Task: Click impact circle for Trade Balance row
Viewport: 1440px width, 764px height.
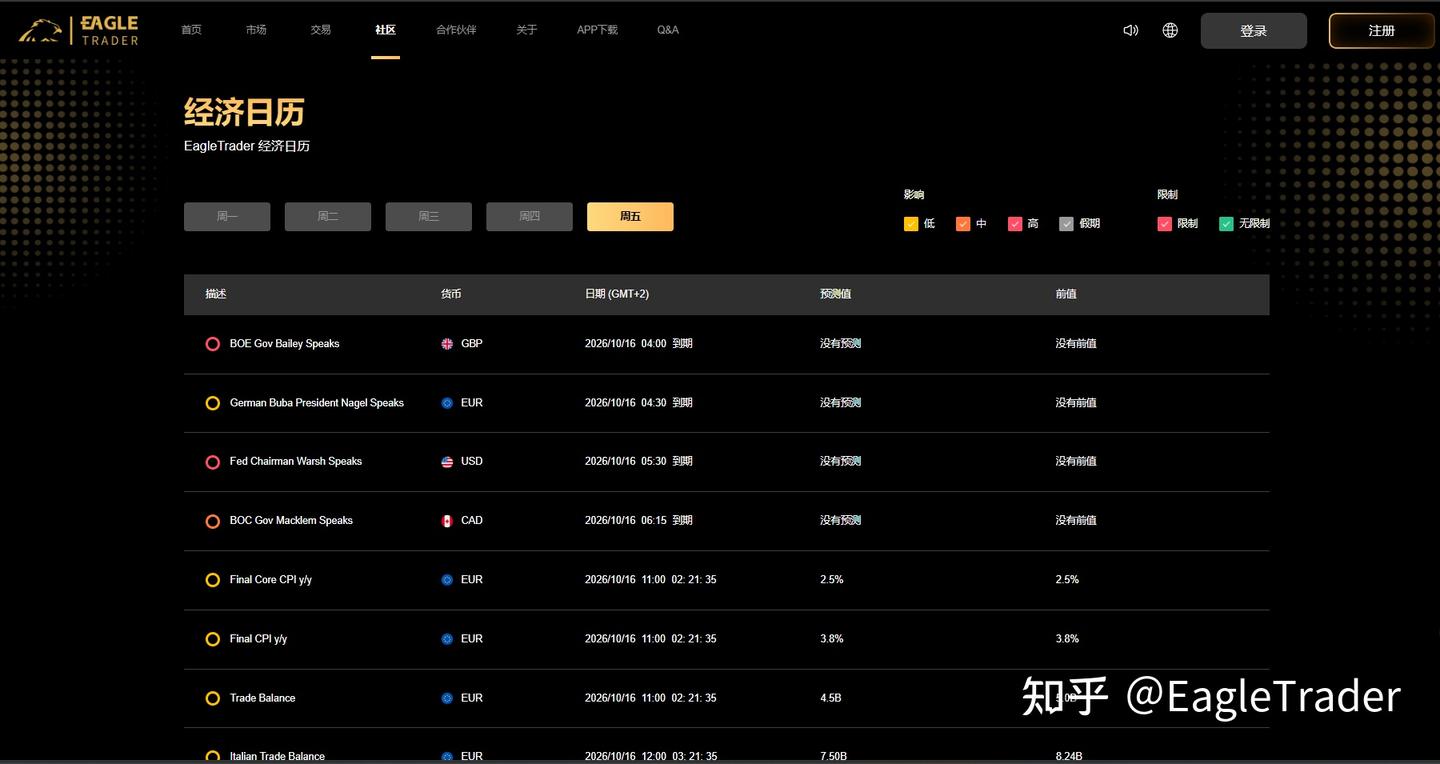Action: pyautogui.click(x=212, y=698)
